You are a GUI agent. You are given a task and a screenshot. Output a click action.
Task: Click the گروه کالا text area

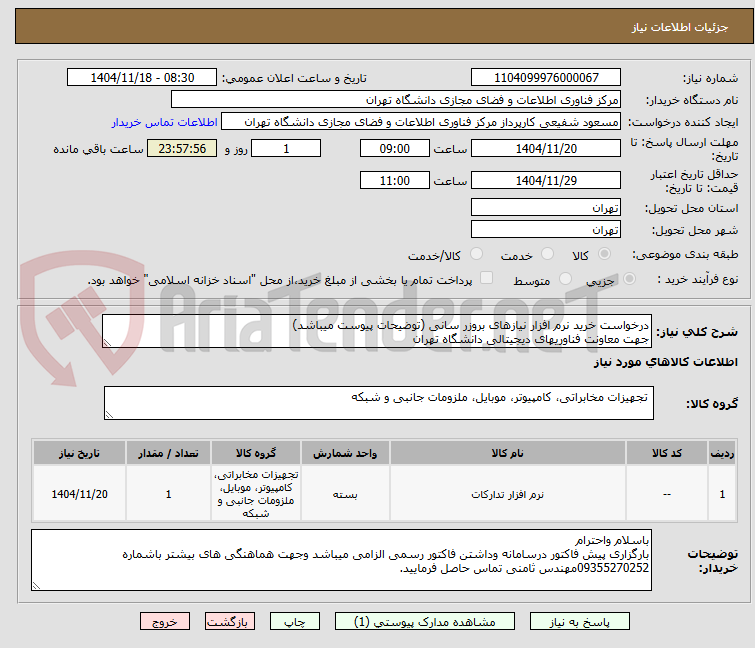point(378,403)
